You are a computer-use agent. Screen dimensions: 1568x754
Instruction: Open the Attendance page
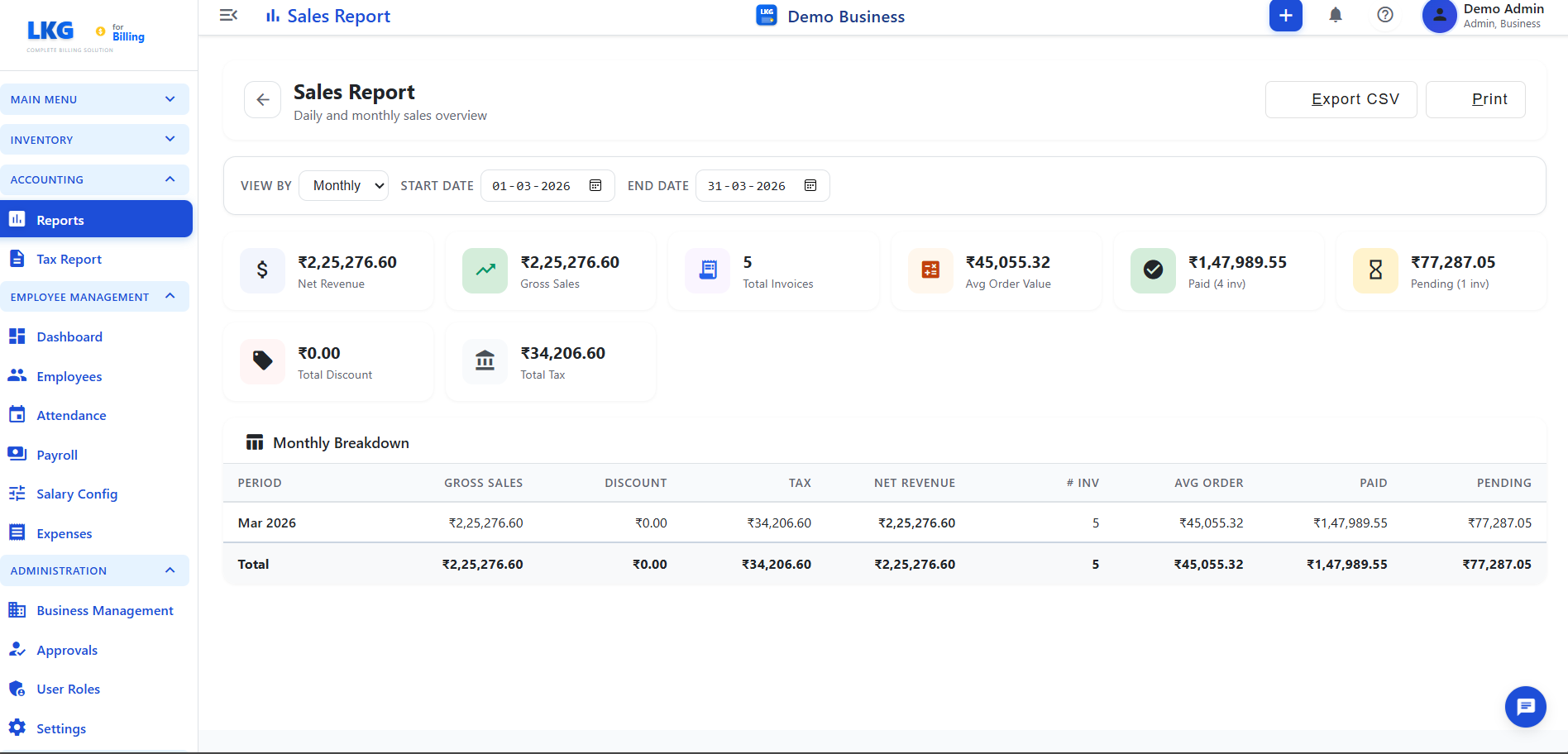(96, 415)
